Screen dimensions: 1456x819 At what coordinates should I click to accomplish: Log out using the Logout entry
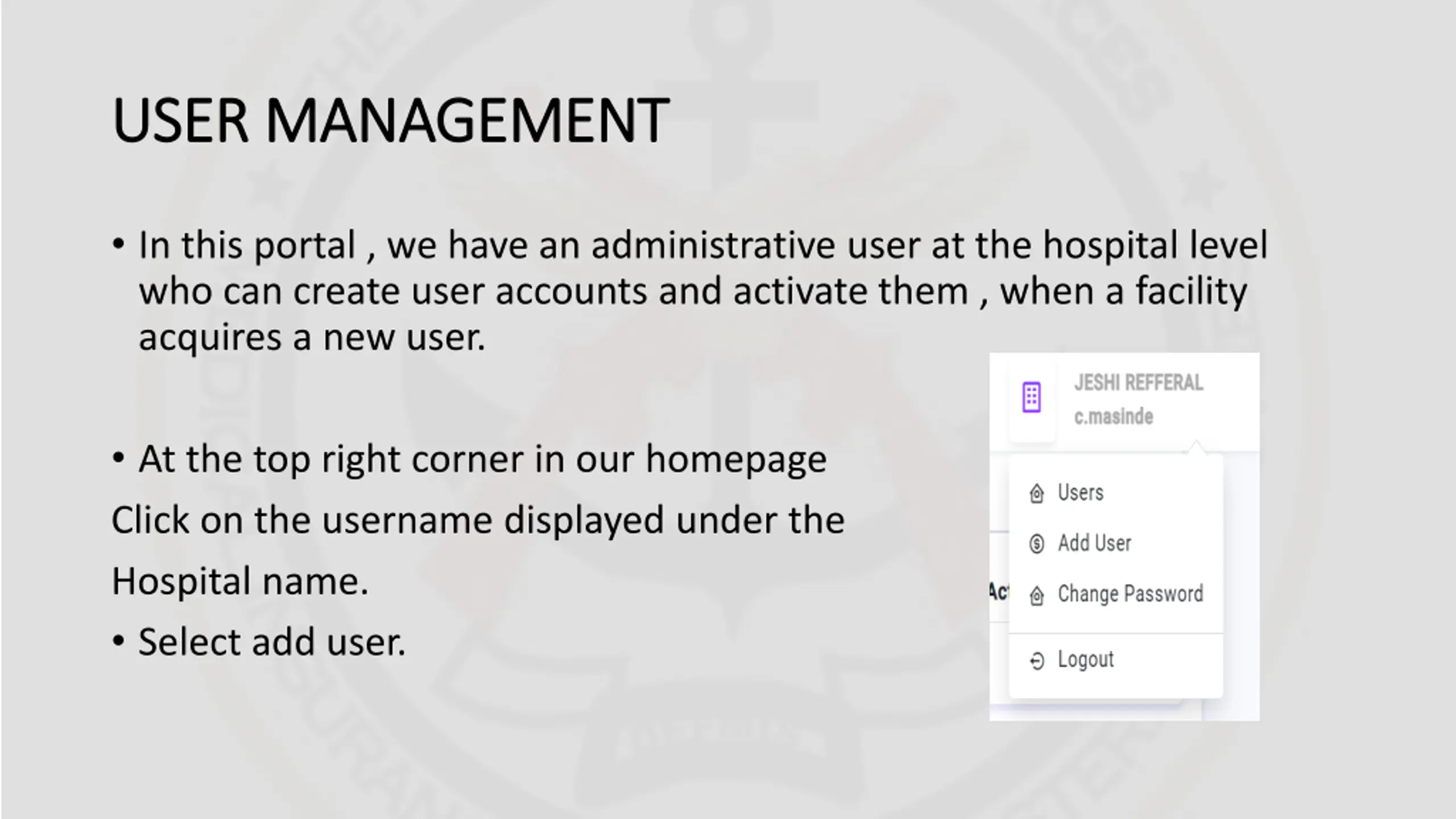1085,660
